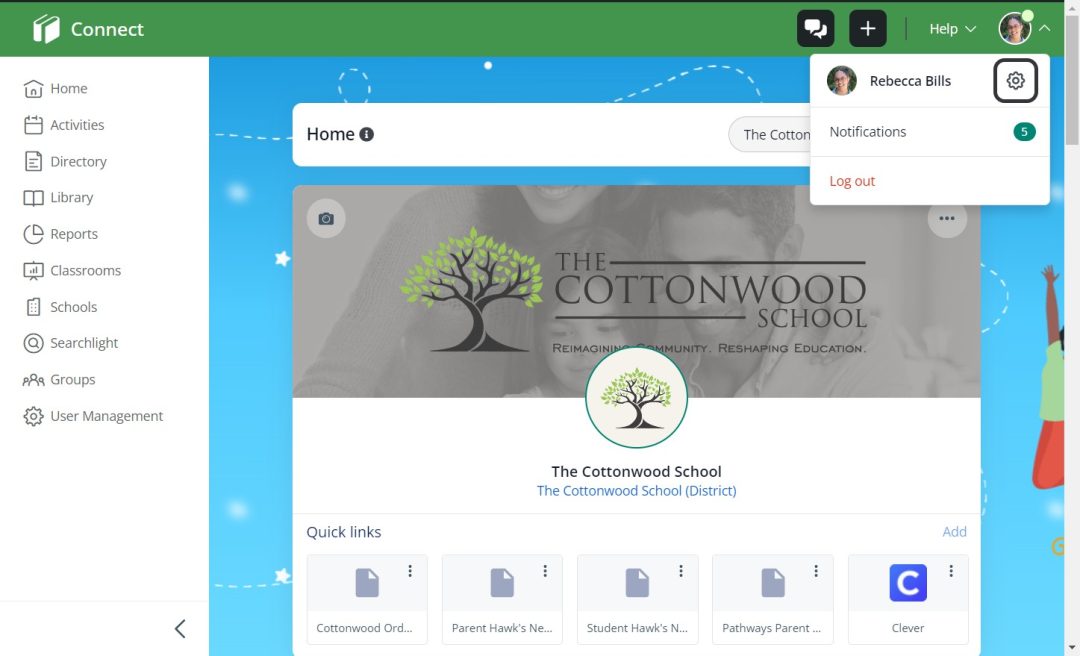The image size is (1080, 656).
Task: Open kebab menu on Cottonwood Ord... link
Action: tap(410, 571)
